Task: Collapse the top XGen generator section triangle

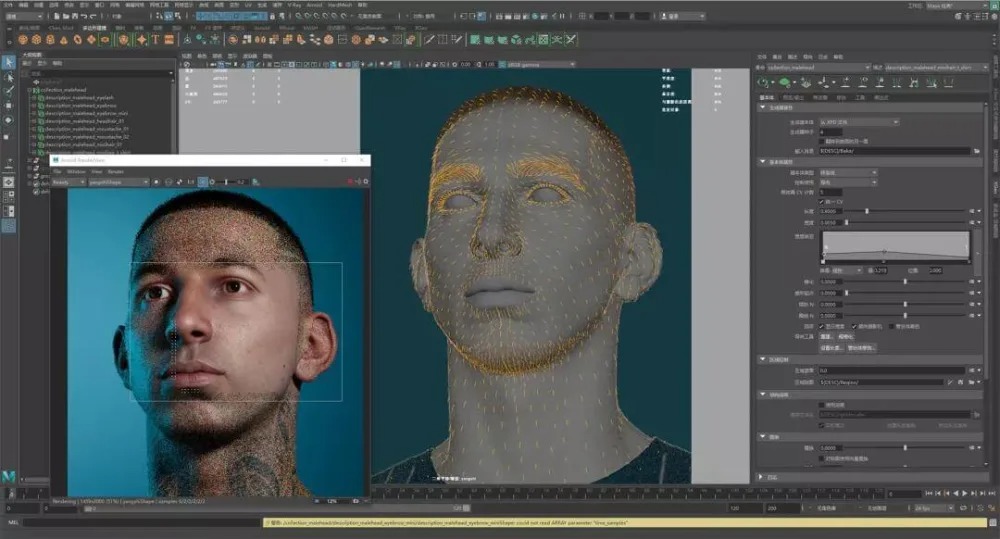Action: [762, 107]
